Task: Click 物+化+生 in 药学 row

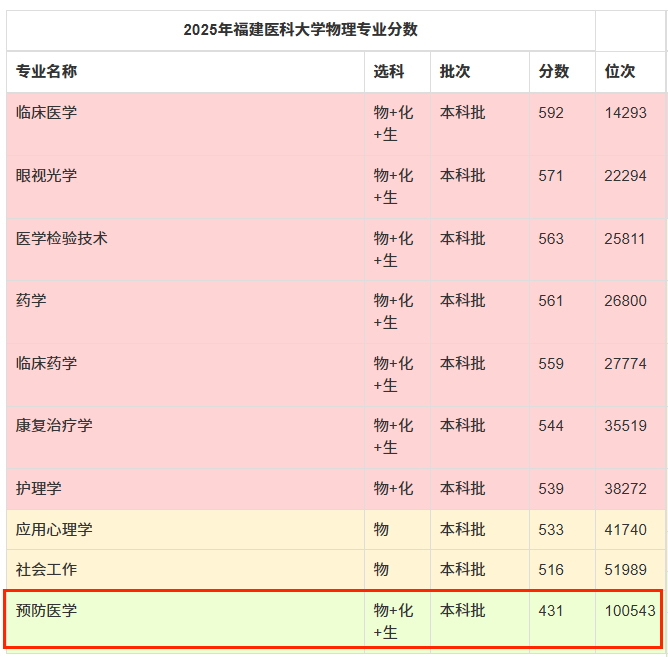Action: click(393, 312)
